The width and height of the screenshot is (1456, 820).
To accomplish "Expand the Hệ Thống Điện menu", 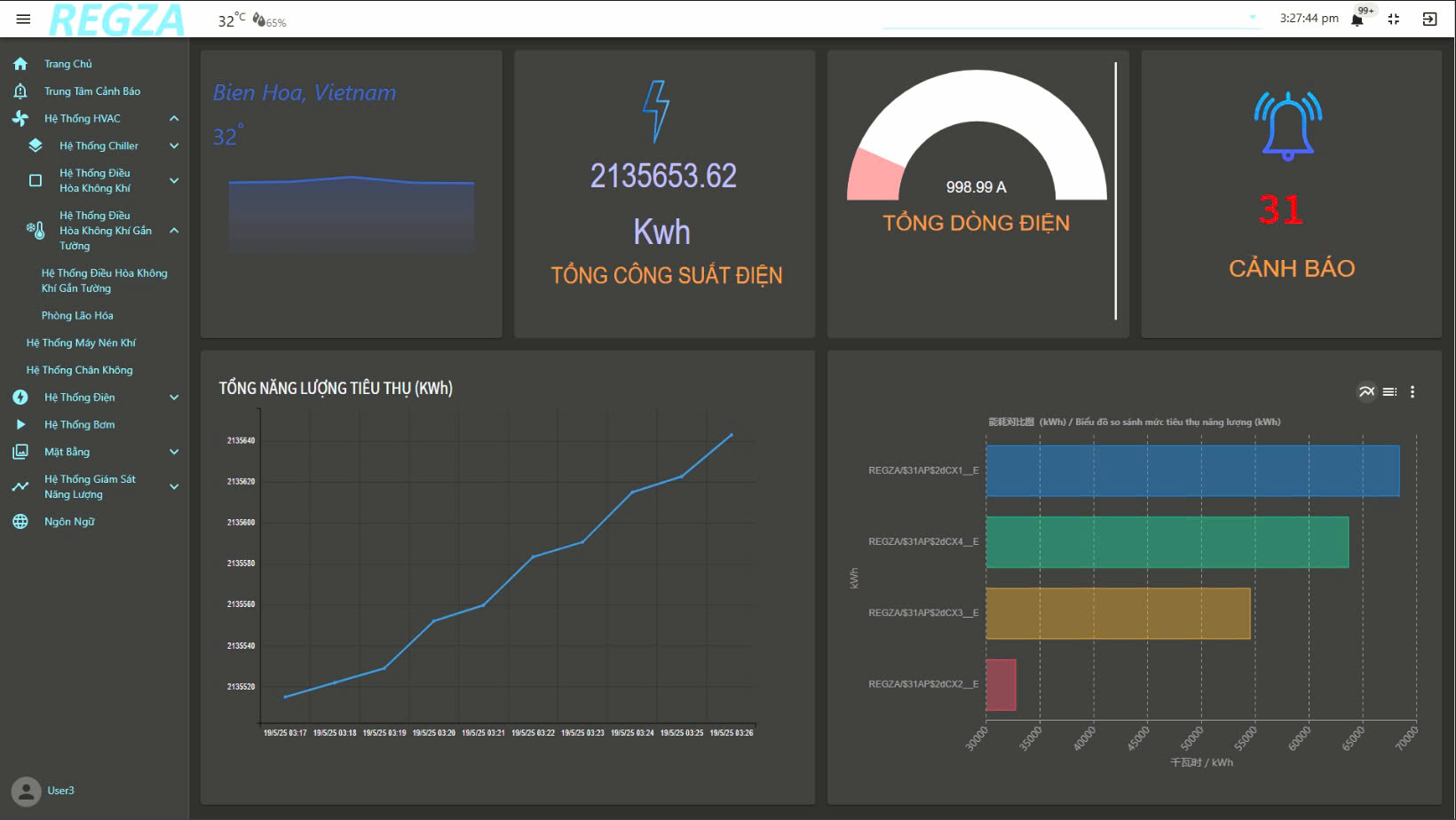I will (174, 398).
